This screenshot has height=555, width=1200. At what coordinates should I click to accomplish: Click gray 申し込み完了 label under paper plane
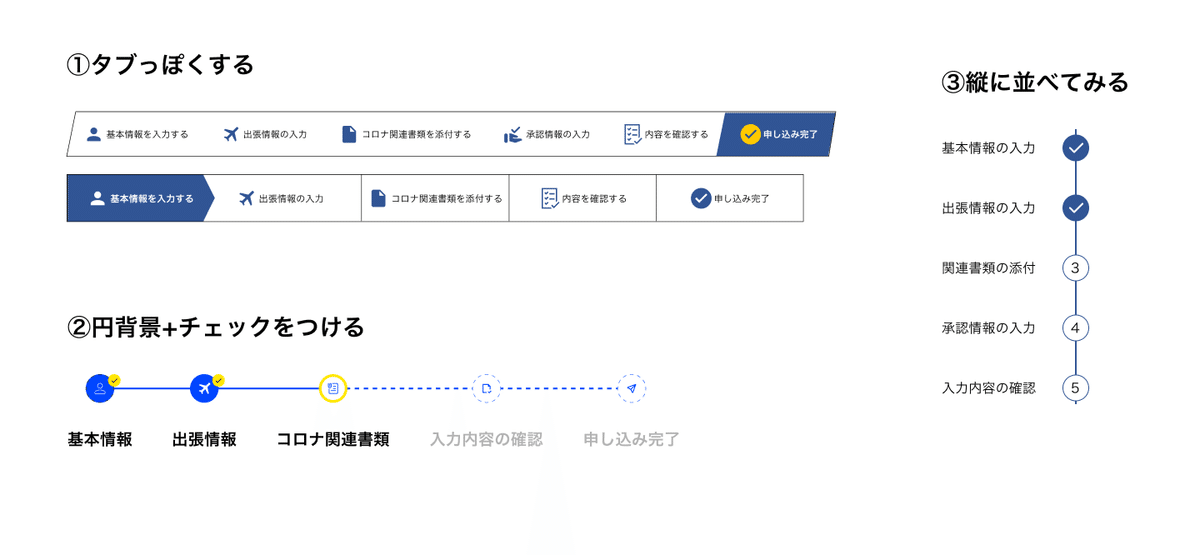pos(631,439)
